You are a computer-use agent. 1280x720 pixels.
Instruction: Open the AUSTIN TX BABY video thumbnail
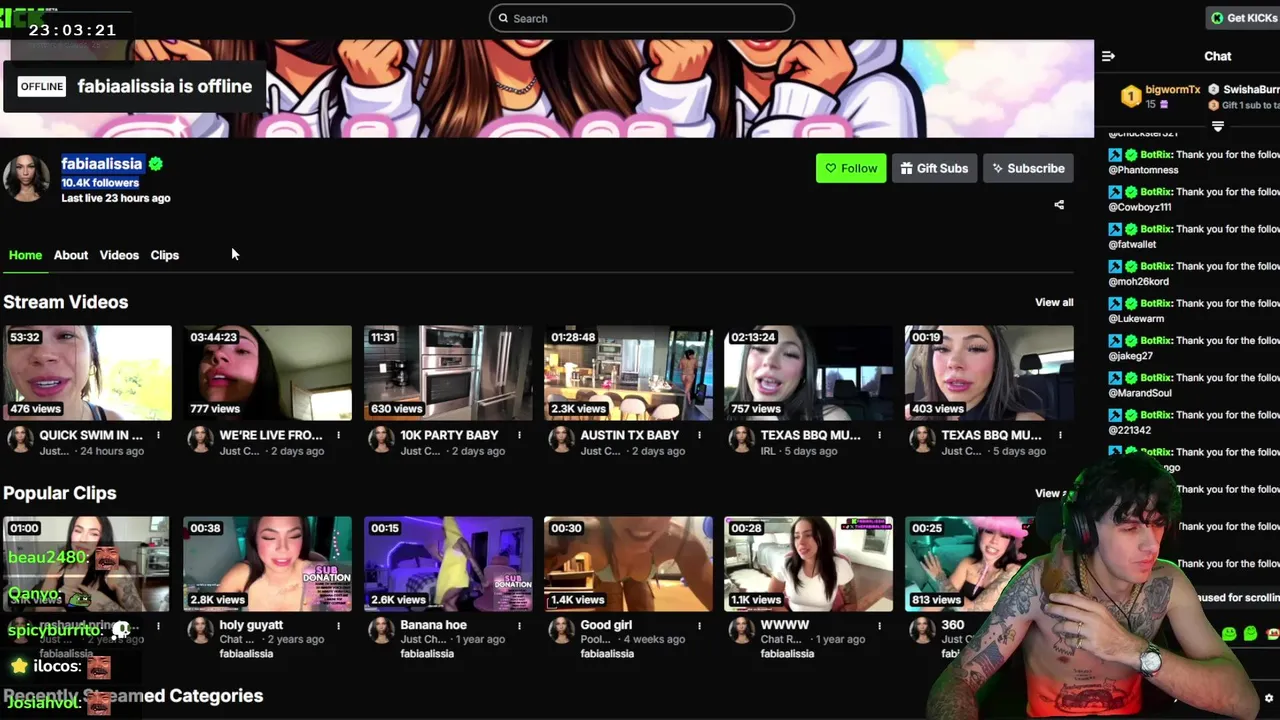click(628, 373)
